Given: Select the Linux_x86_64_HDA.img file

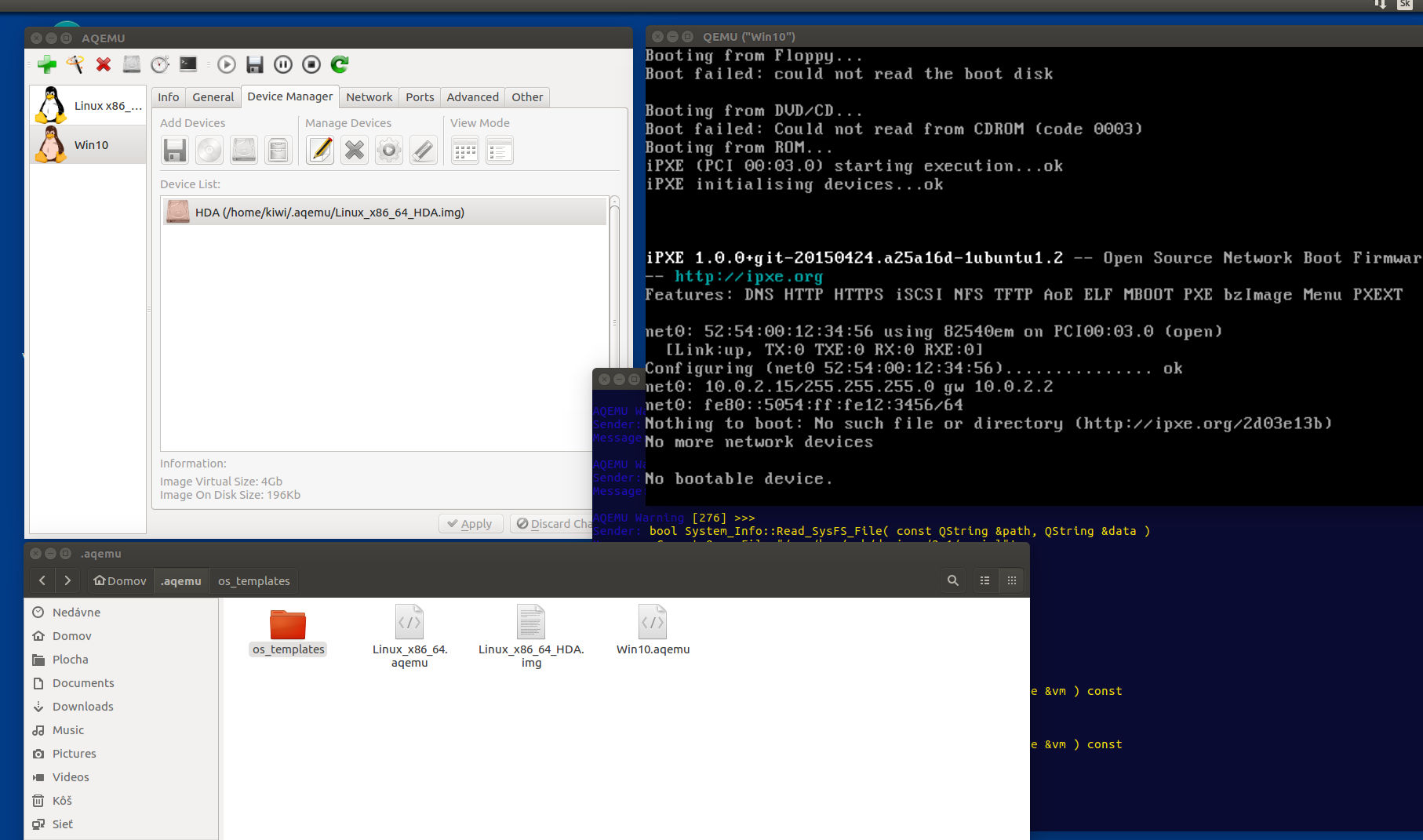Looking at the screenshot, I should click(x=531, y=636).
